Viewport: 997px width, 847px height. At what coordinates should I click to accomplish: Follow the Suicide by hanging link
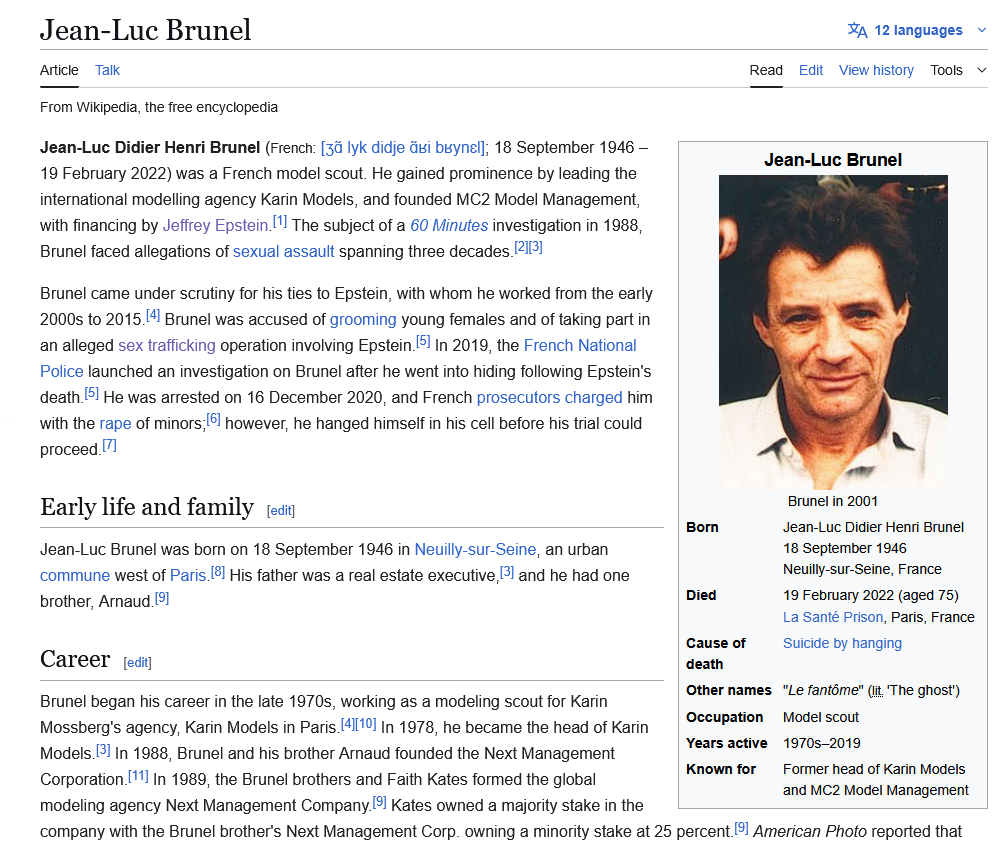[x=842, y=644]
